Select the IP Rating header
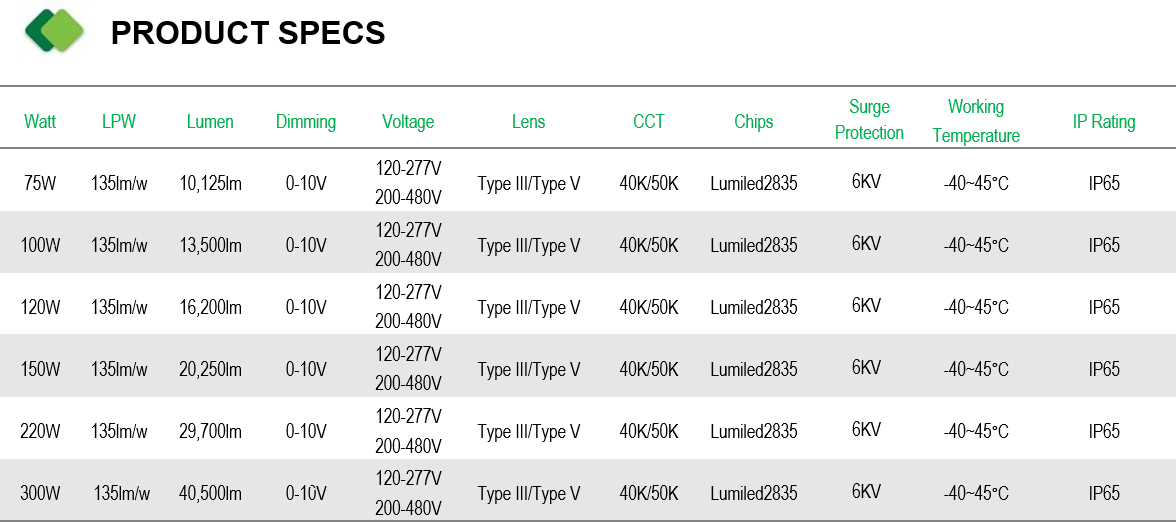Screen dimensions: 1176x523 click(1104, 122)
